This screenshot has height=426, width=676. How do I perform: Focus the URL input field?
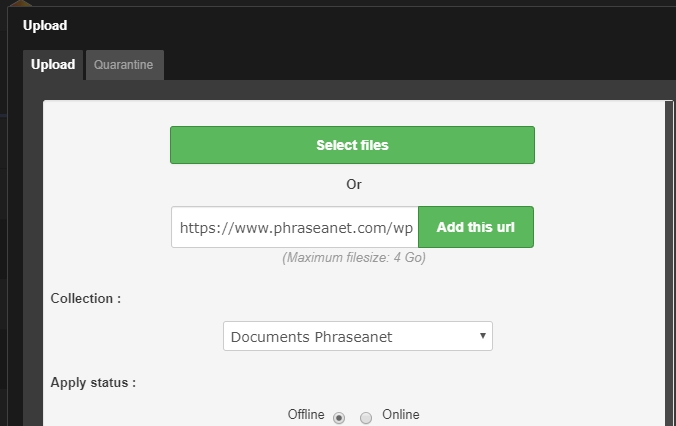tap(295, 227)
